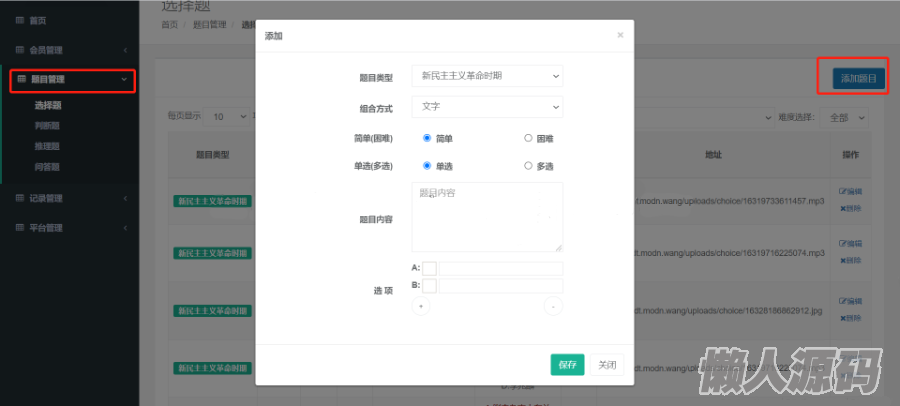The image size is (900, 406).
Task: Select the 多选 radio button
Action: click(x=528, y=166)
